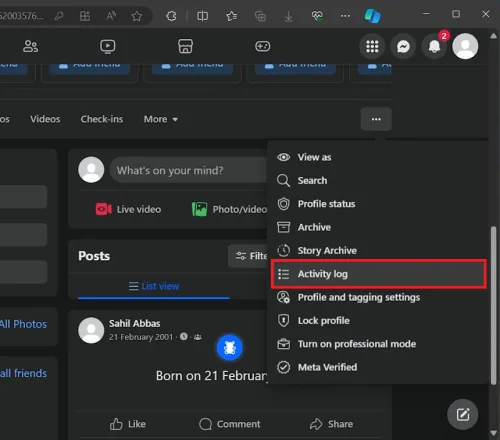Go to the Marketplace storefront icon
The width and height of the screenshot is (500, 440).
pos(185,46)
